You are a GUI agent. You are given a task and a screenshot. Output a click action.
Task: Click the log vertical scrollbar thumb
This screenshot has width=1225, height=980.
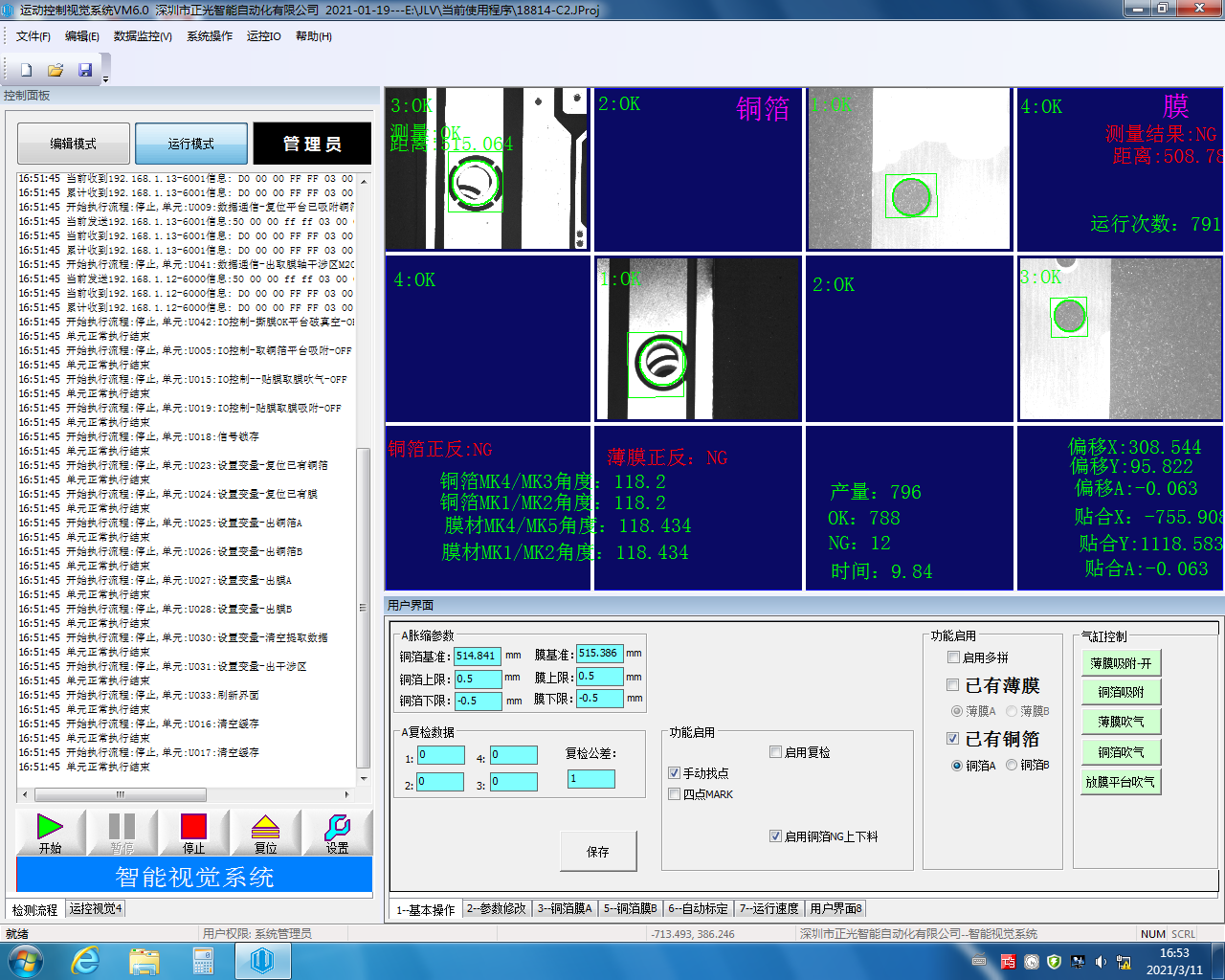tap(363, 608)
